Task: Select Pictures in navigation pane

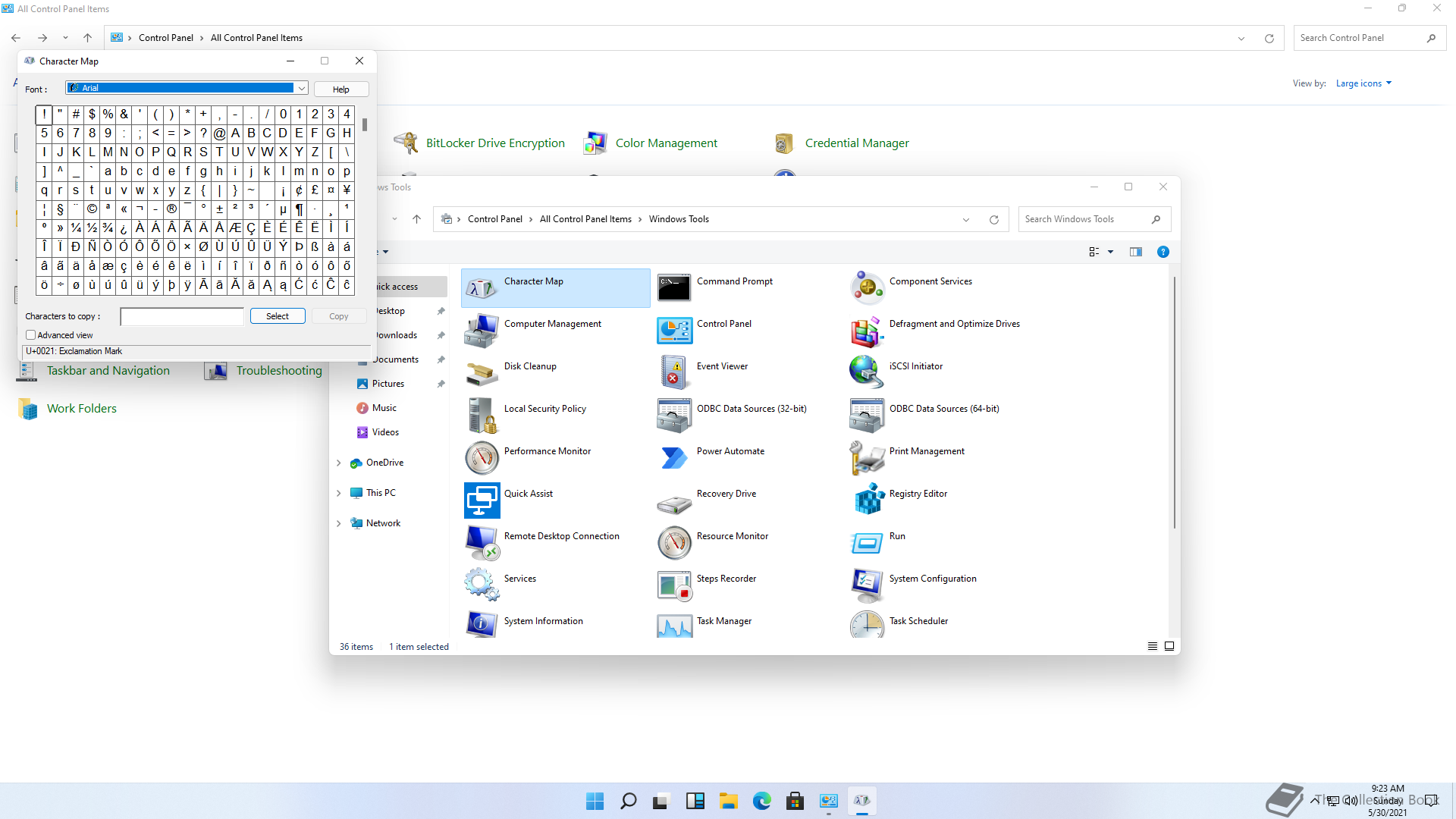Action: [388, 384]
